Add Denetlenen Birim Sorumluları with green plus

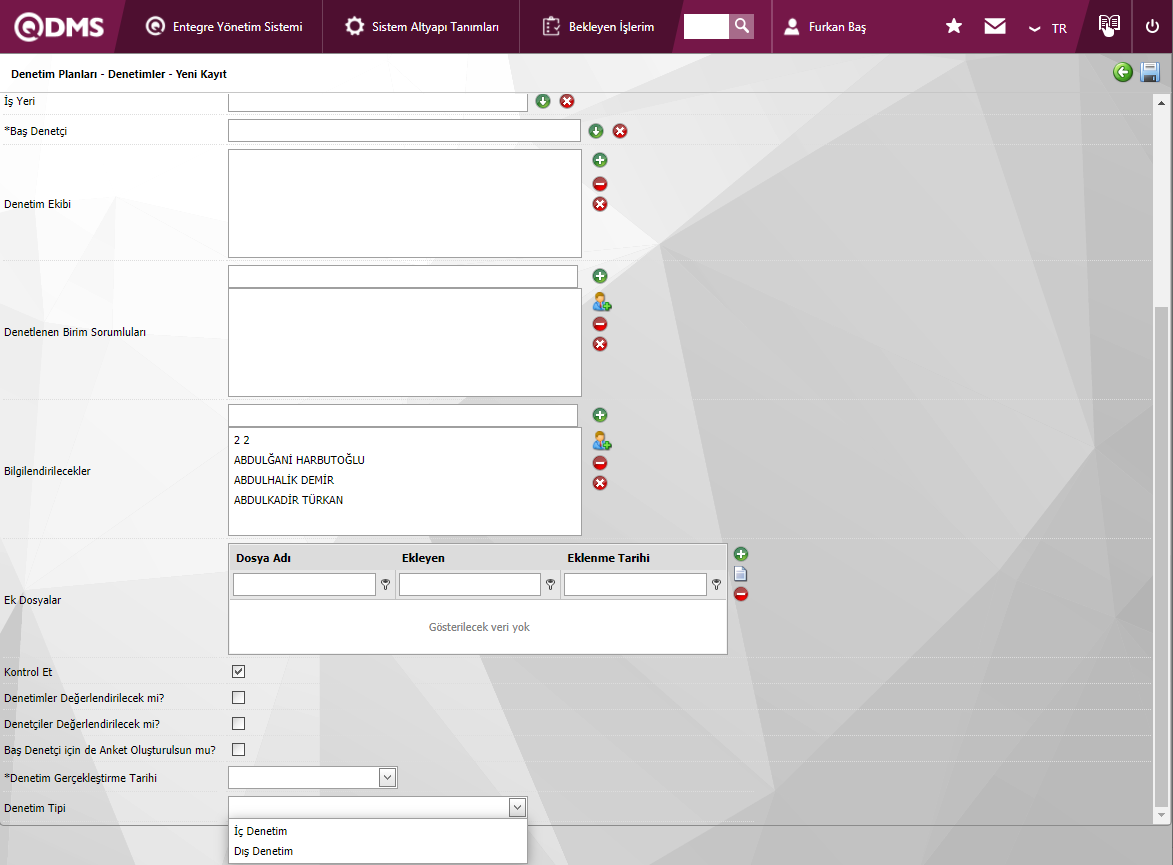point(600,276)
